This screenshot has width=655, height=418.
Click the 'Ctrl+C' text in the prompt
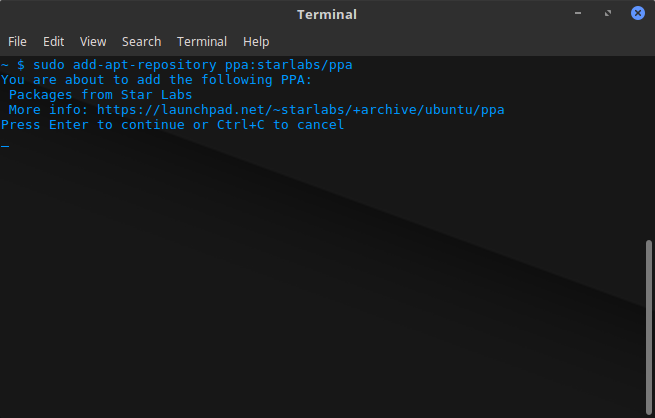[x=241, y=125]
